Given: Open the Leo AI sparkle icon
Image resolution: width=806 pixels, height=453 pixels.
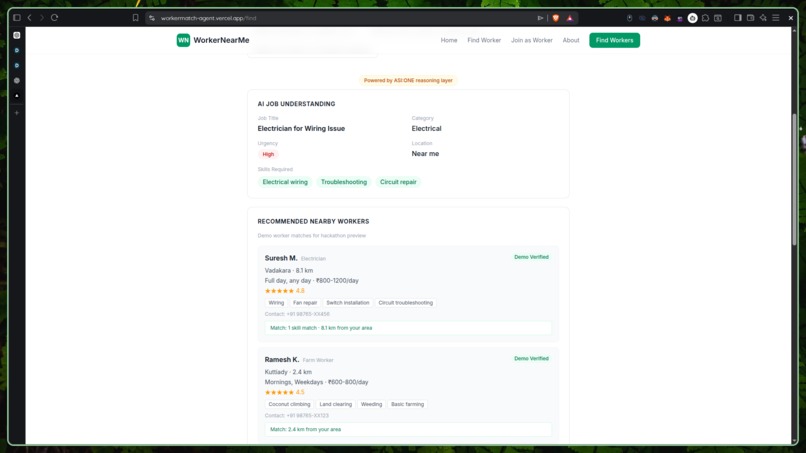Looking at the screenshot, I should [x=763, y=17].
